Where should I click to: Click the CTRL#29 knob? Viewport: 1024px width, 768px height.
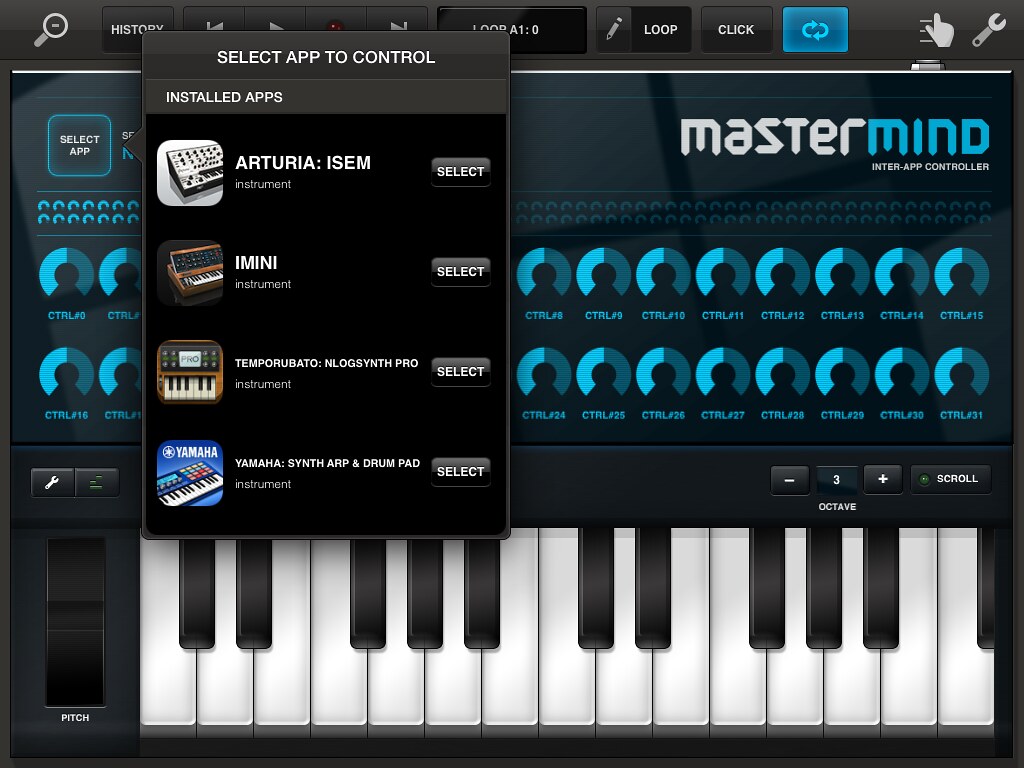click(842, 374)
